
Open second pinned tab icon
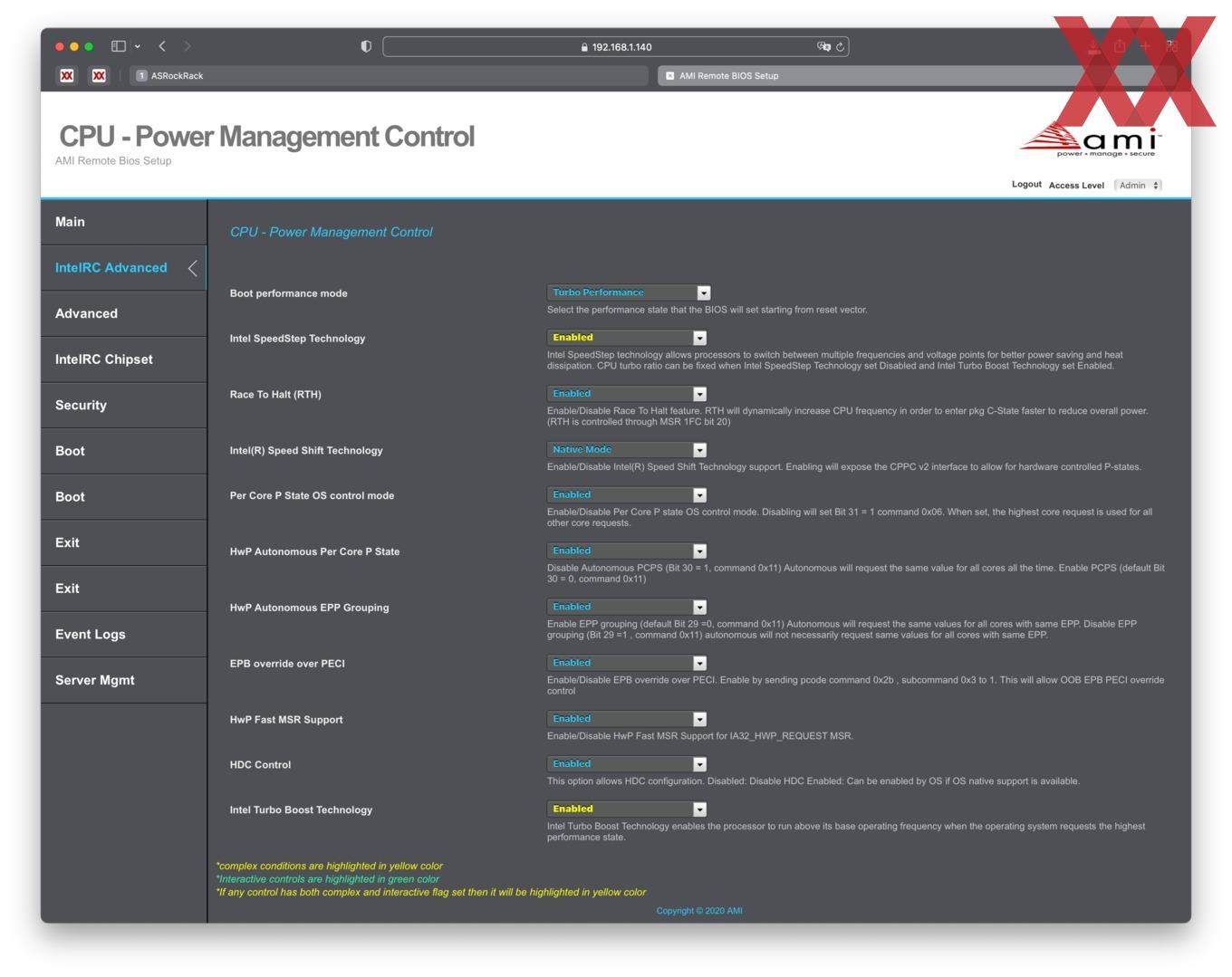click(99, 76)
